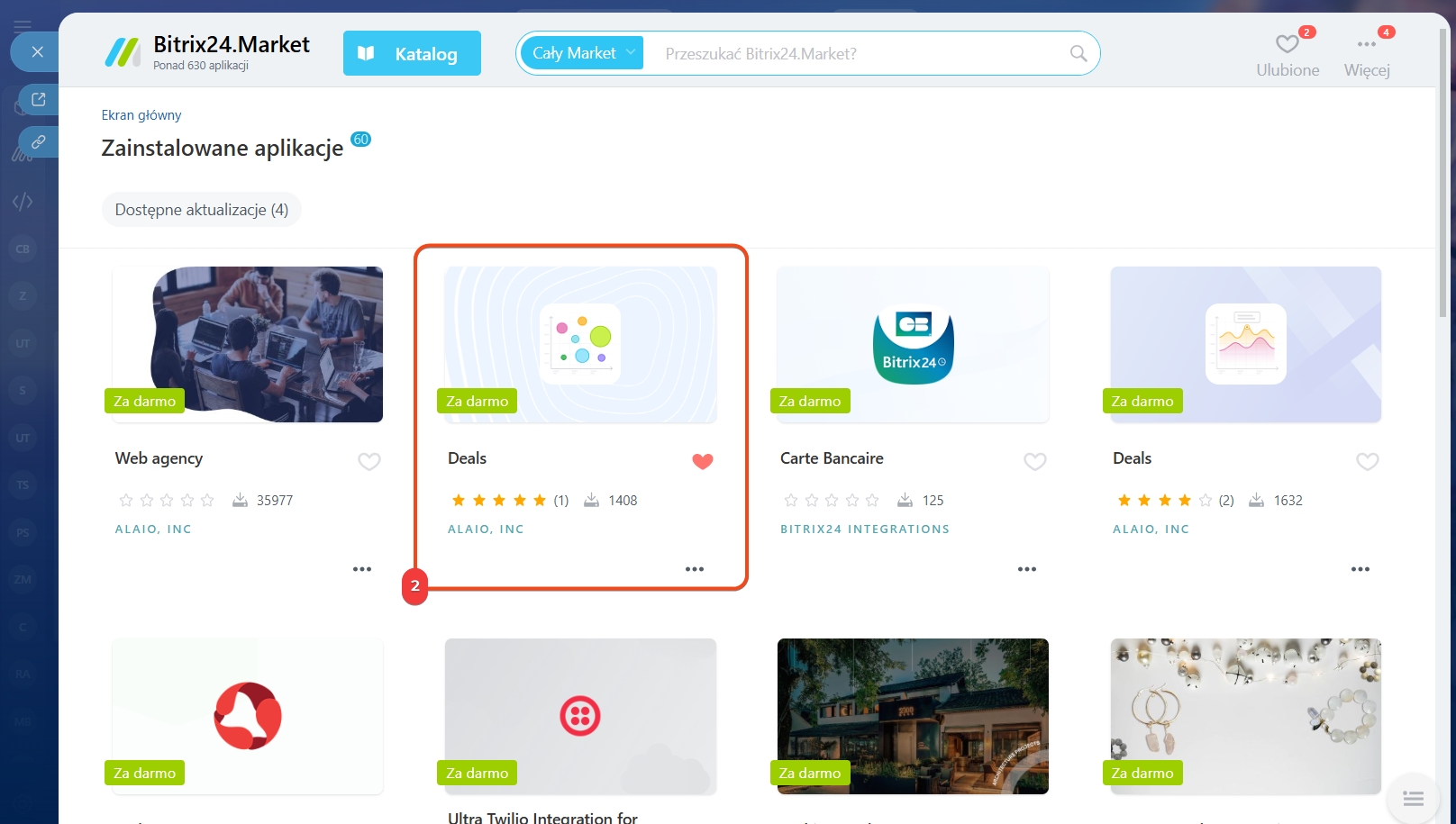The image size is (1456, 824).
Task: Click the download icon beside 125 installs
Action: point(905,500)
